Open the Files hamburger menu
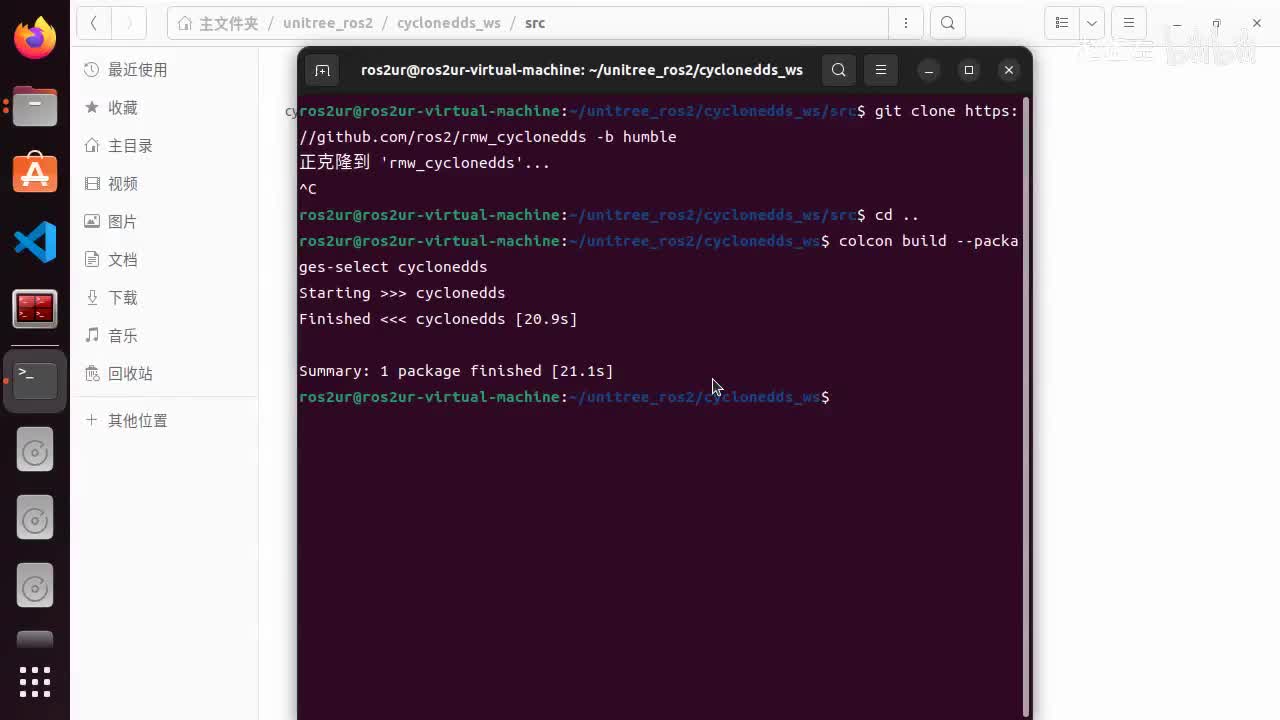 (1129, 23)
